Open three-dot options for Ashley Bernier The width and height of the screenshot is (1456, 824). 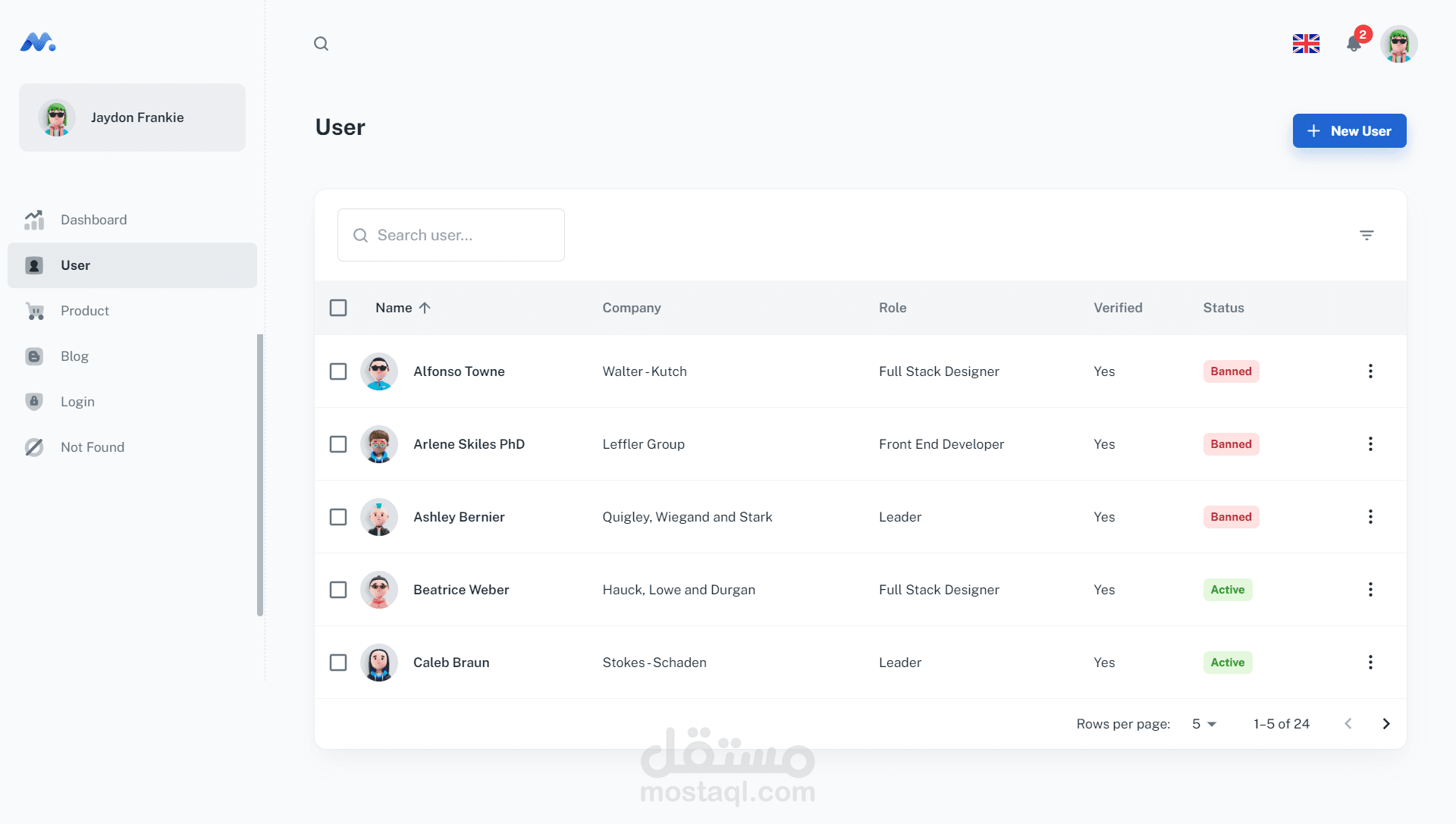pyautogui.click(x=1370, y=517)
